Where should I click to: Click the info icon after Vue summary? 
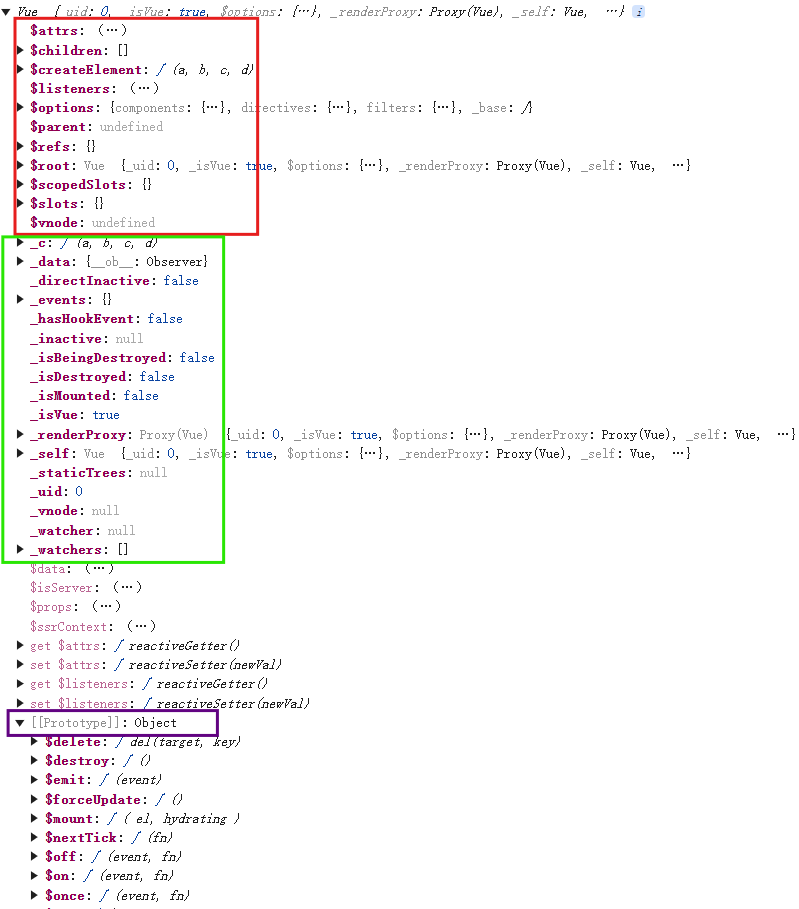638,12
